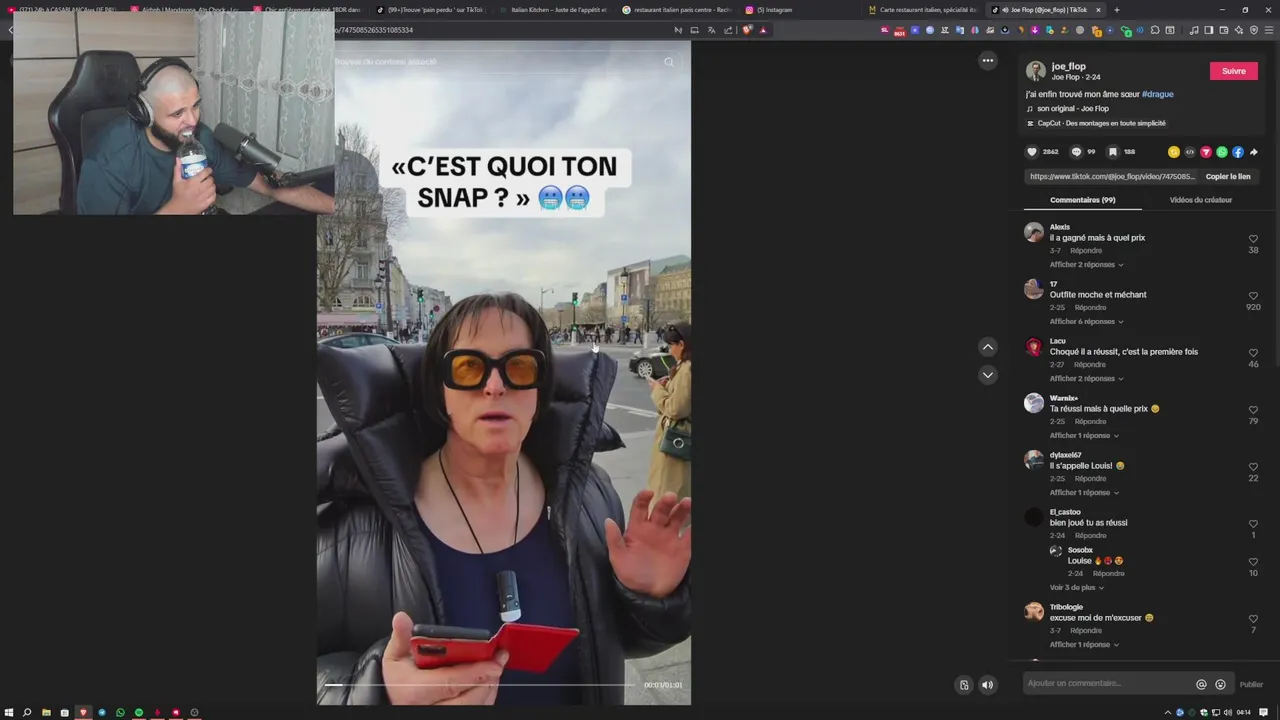Open the three-dots video options menu

click(988, 60)
